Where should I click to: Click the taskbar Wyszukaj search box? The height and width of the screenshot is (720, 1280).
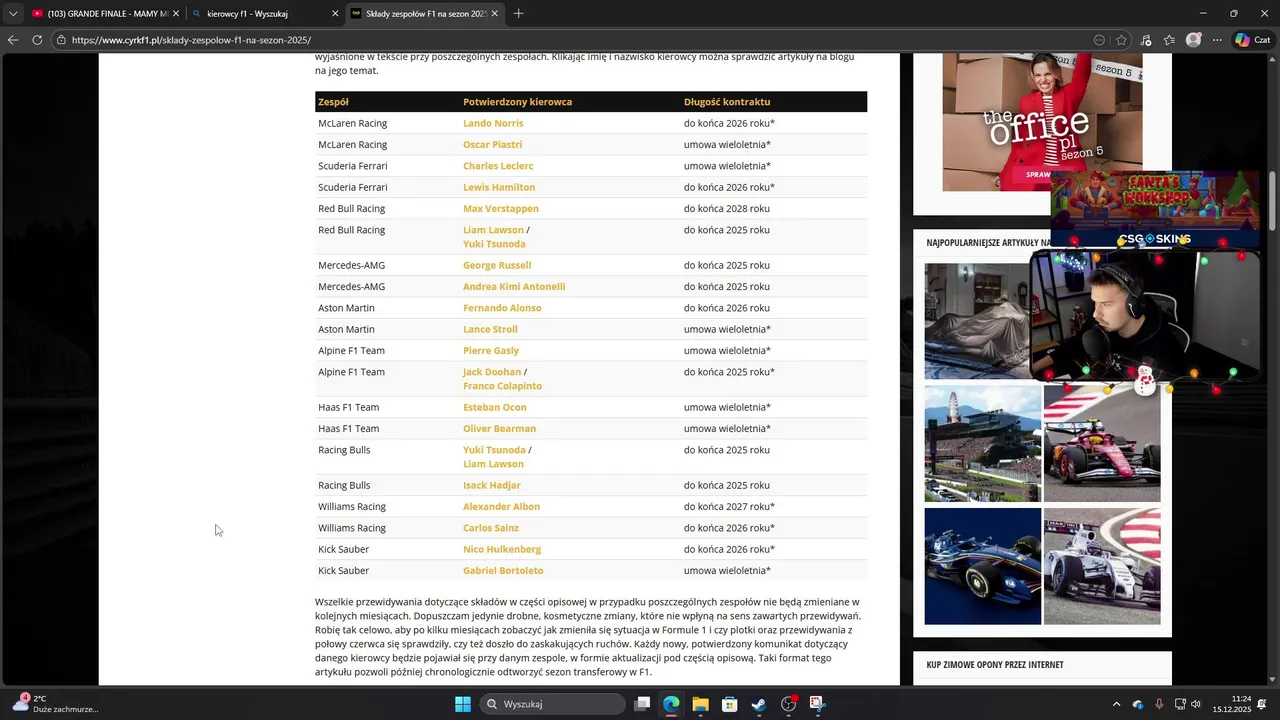click(x=552, y=704)
